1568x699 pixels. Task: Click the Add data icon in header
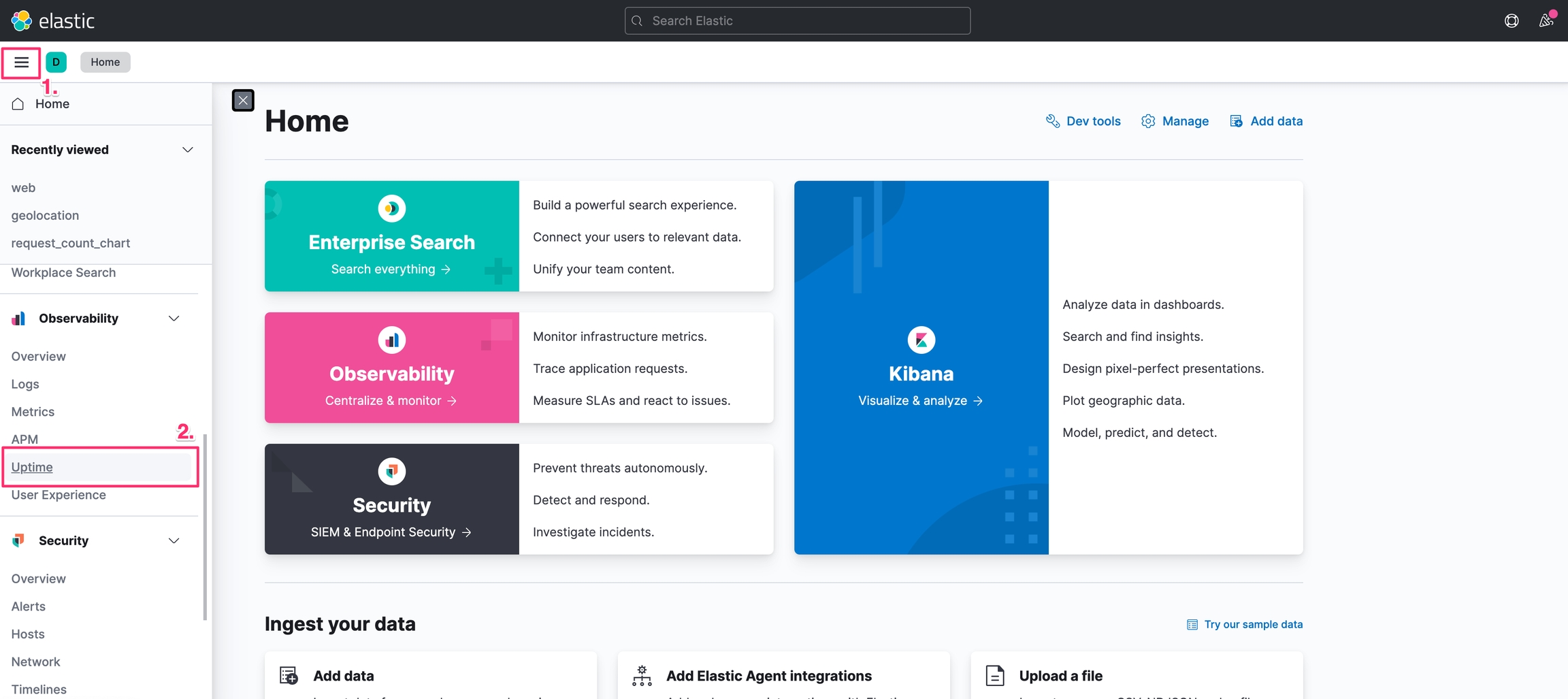pyautogui.click(x=1236, y=121)
